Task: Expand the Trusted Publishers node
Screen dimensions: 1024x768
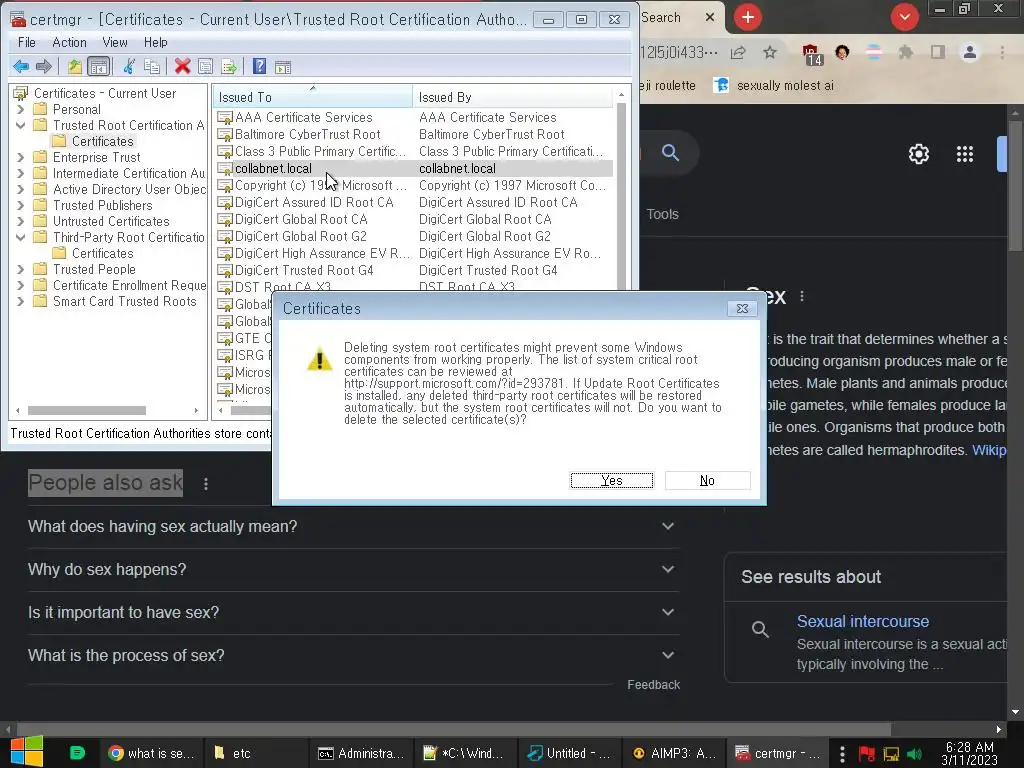Action: [x=20, y=205]
